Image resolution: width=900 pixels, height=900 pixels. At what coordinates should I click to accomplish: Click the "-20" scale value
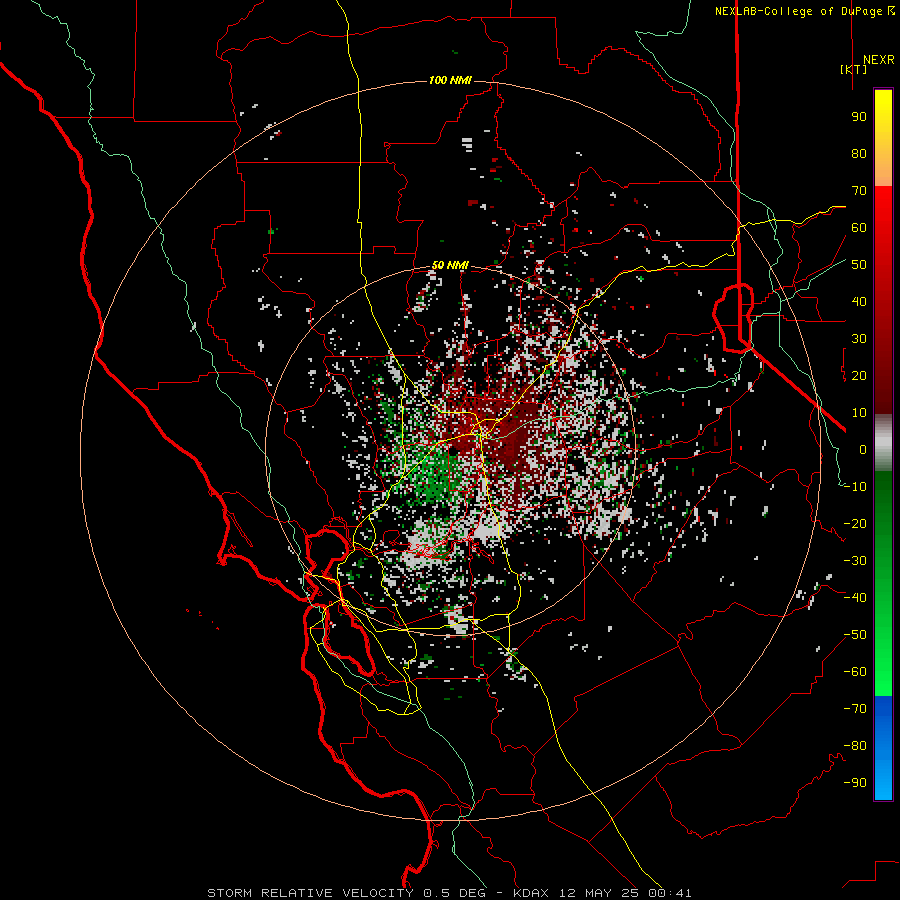(x=855, y=524)
